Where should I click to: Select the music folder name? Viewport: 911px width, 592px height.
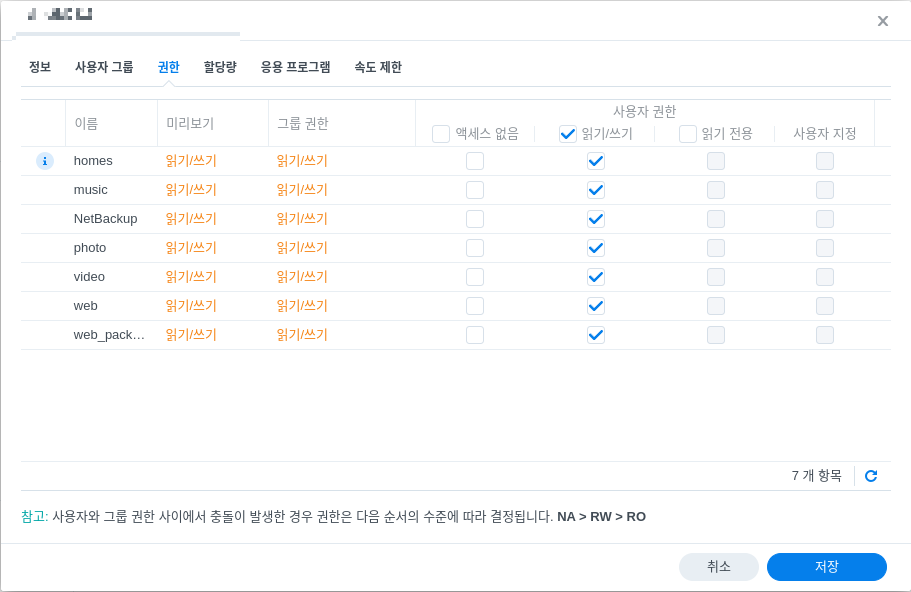(91, 190)
